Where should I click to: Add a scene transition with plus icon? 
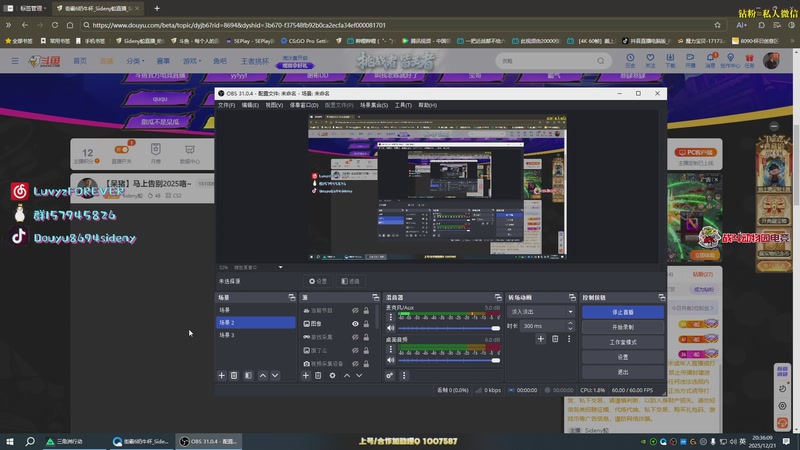540,339
